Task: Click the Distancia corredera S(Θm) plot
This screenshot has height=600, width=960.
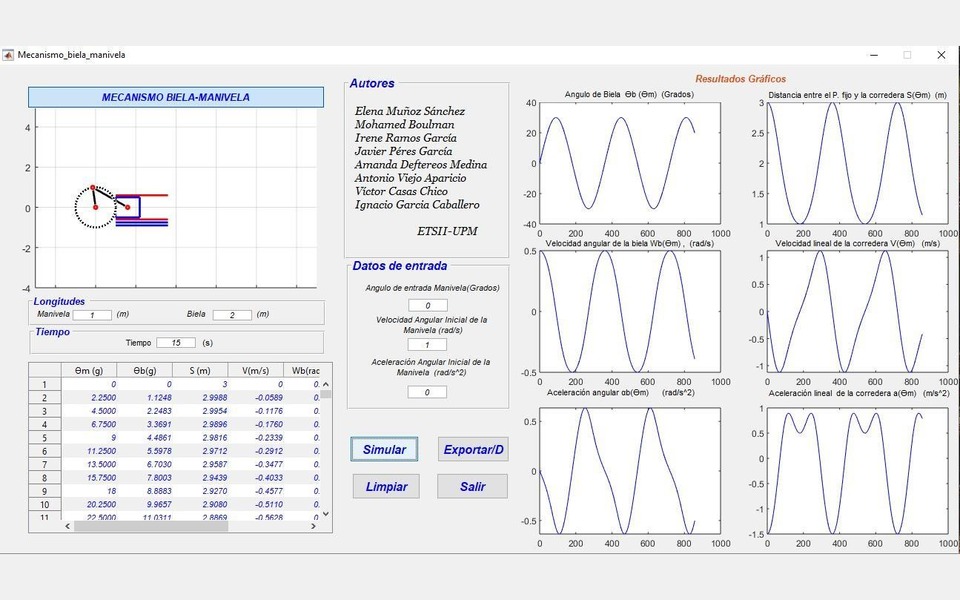Action: pos(858,163)
